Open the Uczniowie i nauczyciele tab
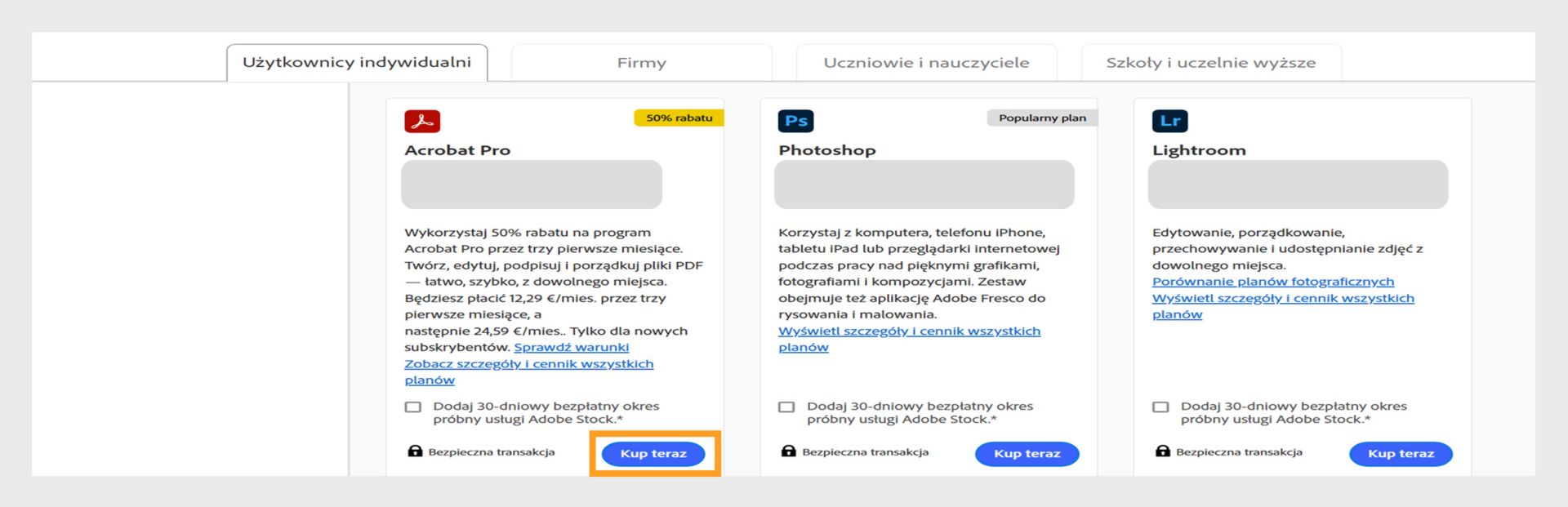The image size is (1568, 507). tap(926, 63)
